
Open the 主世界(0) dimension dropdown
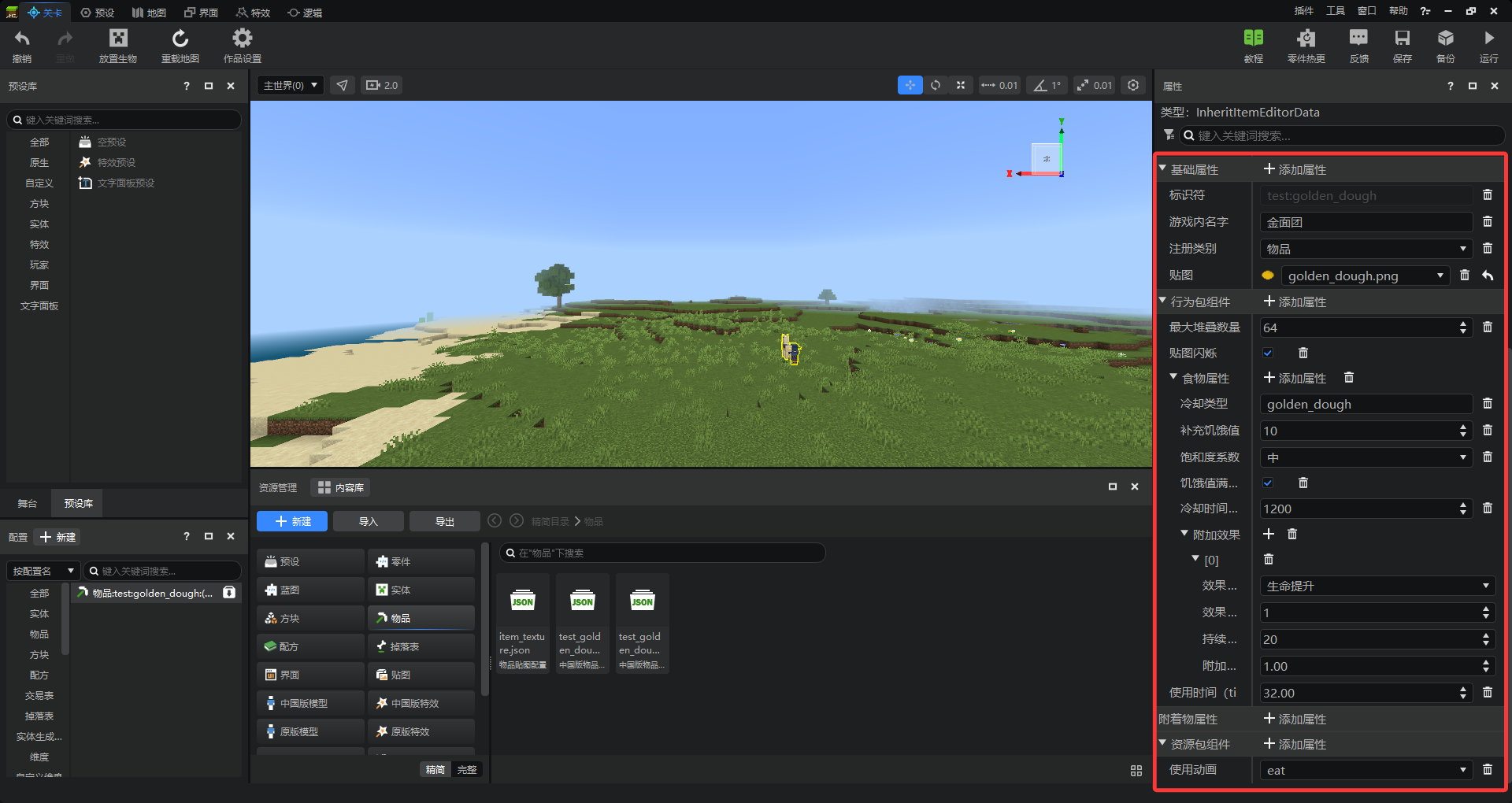tap(291, 85)
